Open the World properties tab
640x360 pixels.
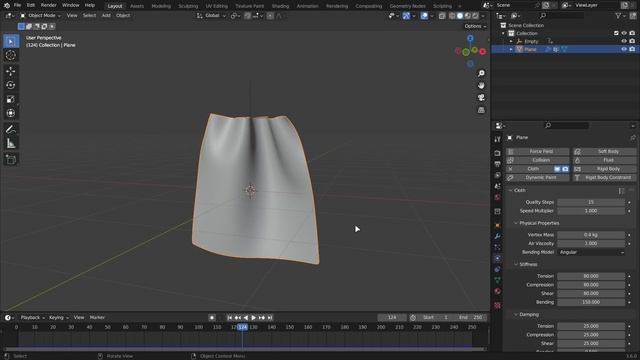click(497, 197)
